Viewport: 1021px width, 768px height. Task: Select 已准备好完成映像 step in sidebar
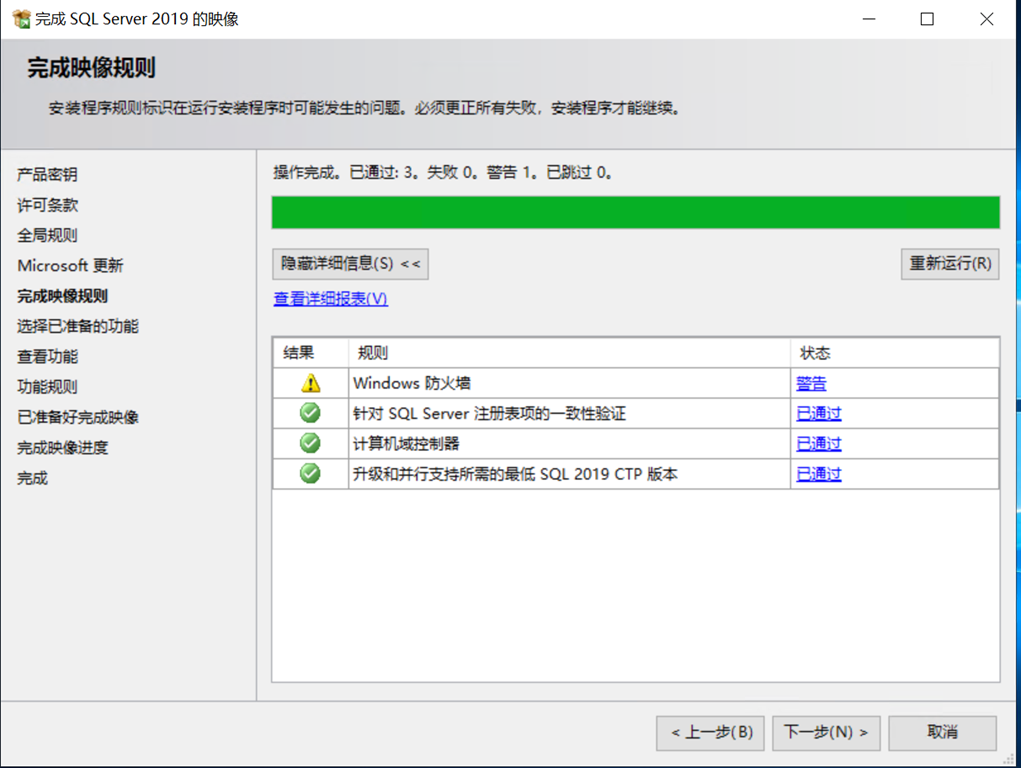[77, 417]
